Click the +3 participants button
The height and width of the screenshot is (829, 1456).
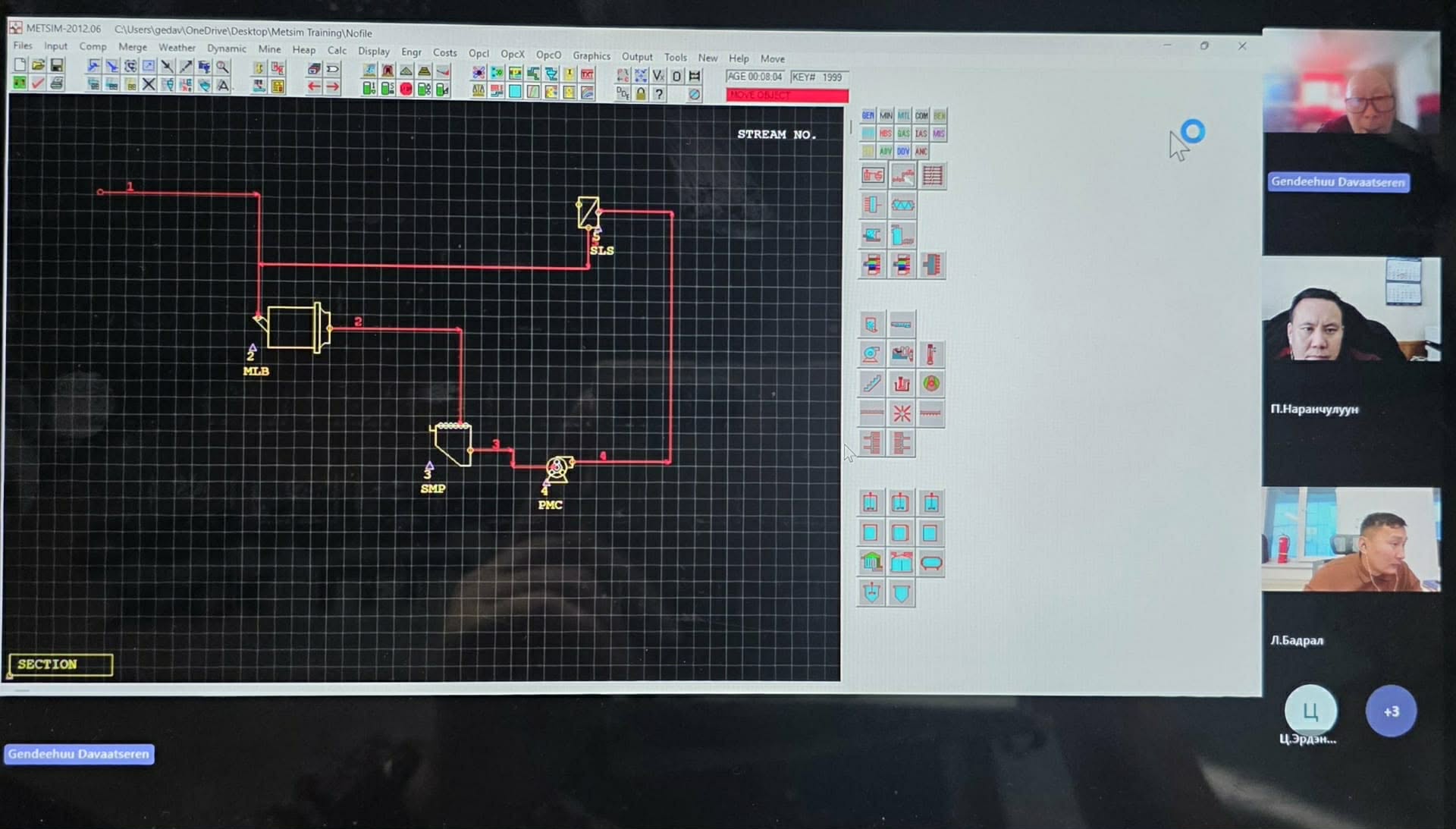[1391, 711]
